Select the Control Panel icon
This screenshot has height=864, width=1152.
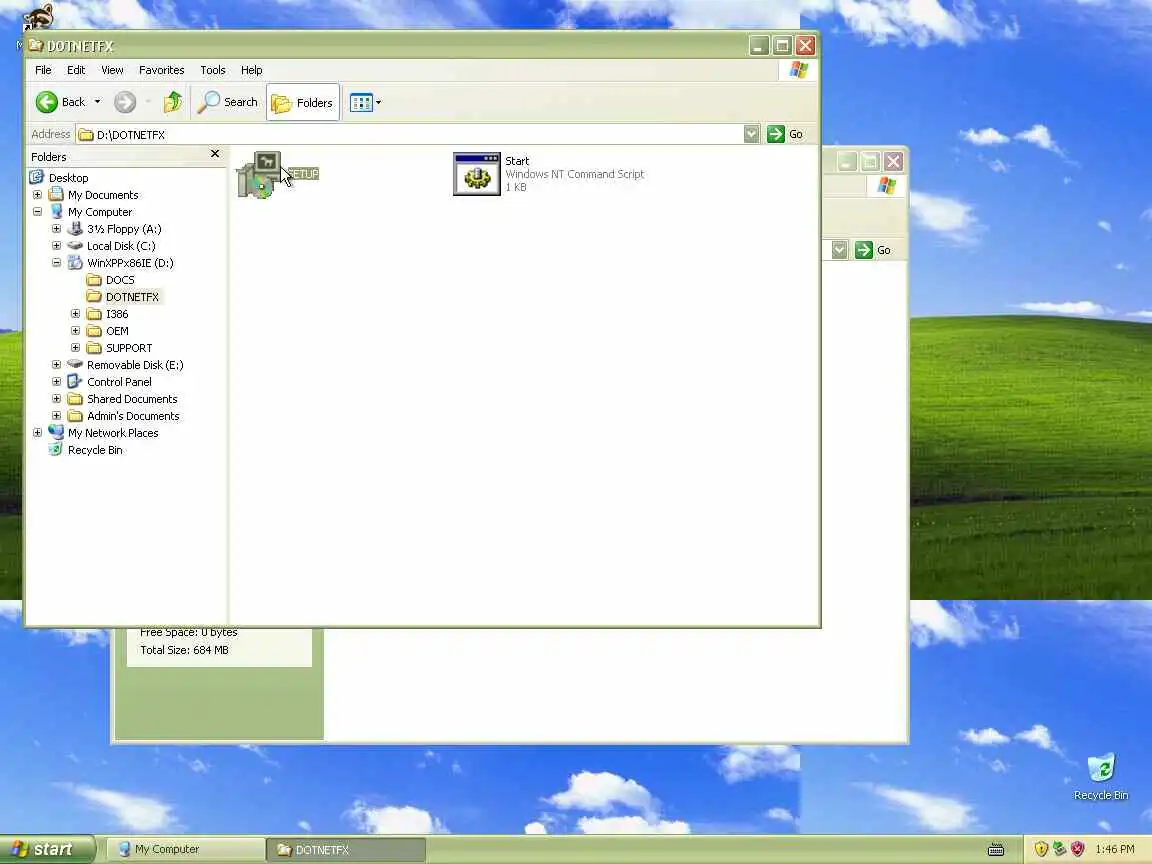pyautogui.click(x=75, y=381)
